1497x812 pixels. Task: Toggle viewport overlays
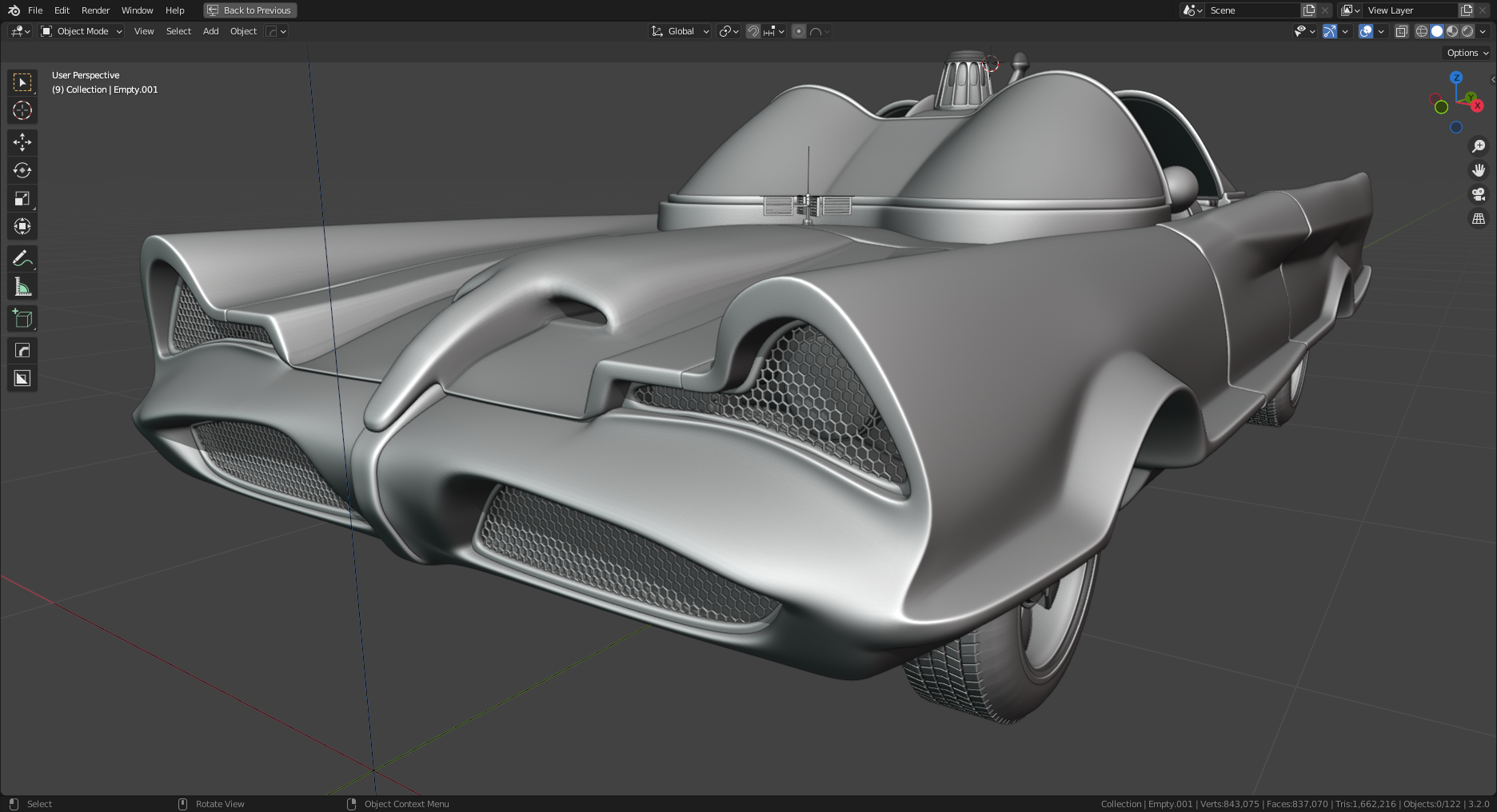click(1366, 31)
